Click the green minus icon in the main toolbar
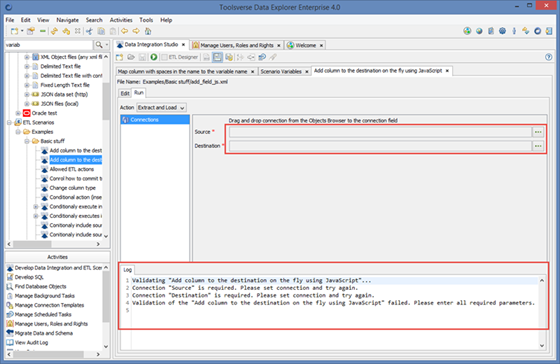Screen dimensions: 560x364 (x=43, y=31)
